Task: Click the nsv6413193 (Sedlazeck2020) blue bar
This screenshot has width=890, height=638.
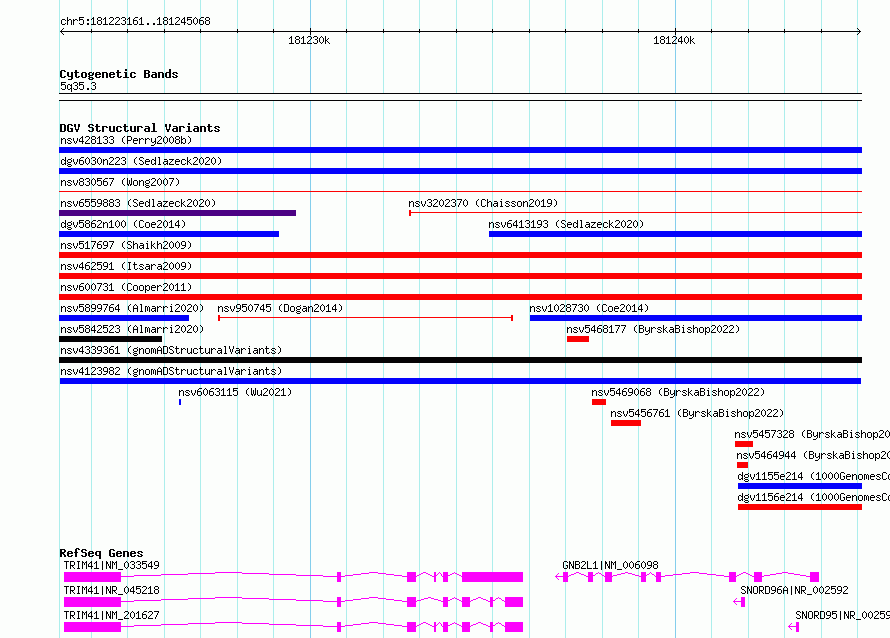Action: [675, 234]
